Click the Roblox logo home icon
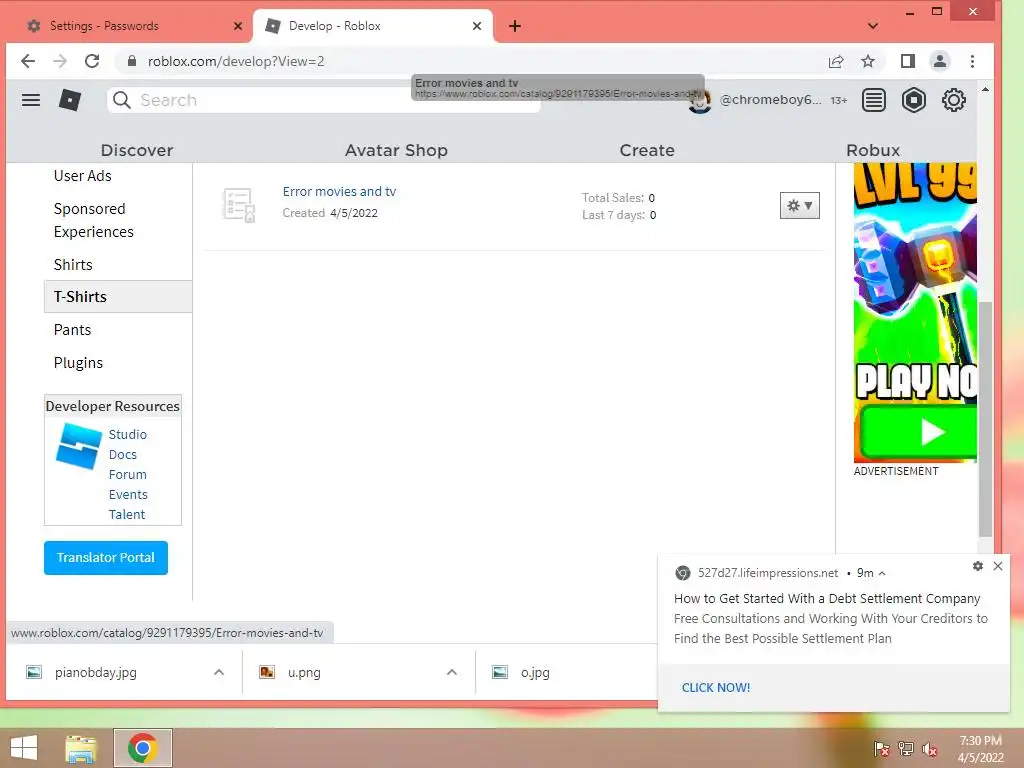This screenshot has width=1024, height=768. 70,100
